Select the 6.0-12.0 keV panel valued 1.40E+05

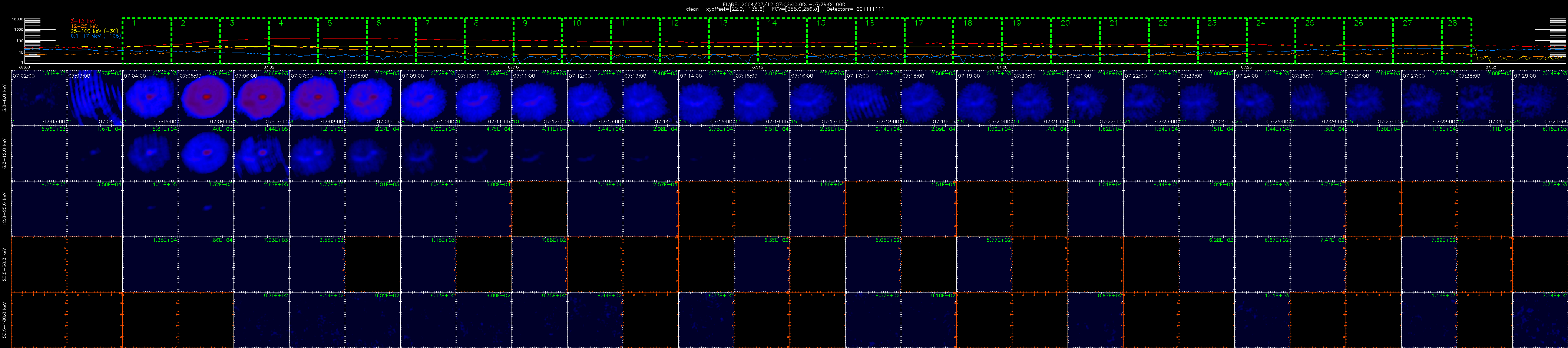tap(206, 153)
